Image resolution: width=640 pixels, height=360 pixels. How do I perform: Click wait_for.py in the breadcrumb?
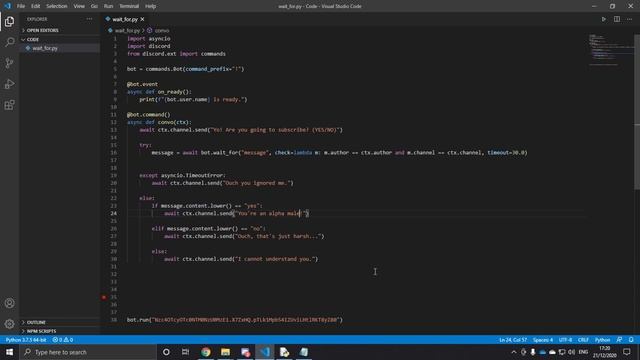tap(127, 31)
